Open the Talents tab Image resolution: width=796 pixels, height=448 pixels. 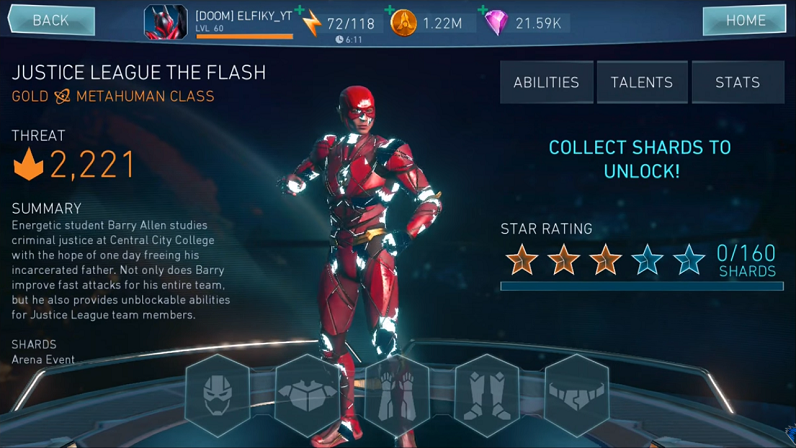(642, 82)
